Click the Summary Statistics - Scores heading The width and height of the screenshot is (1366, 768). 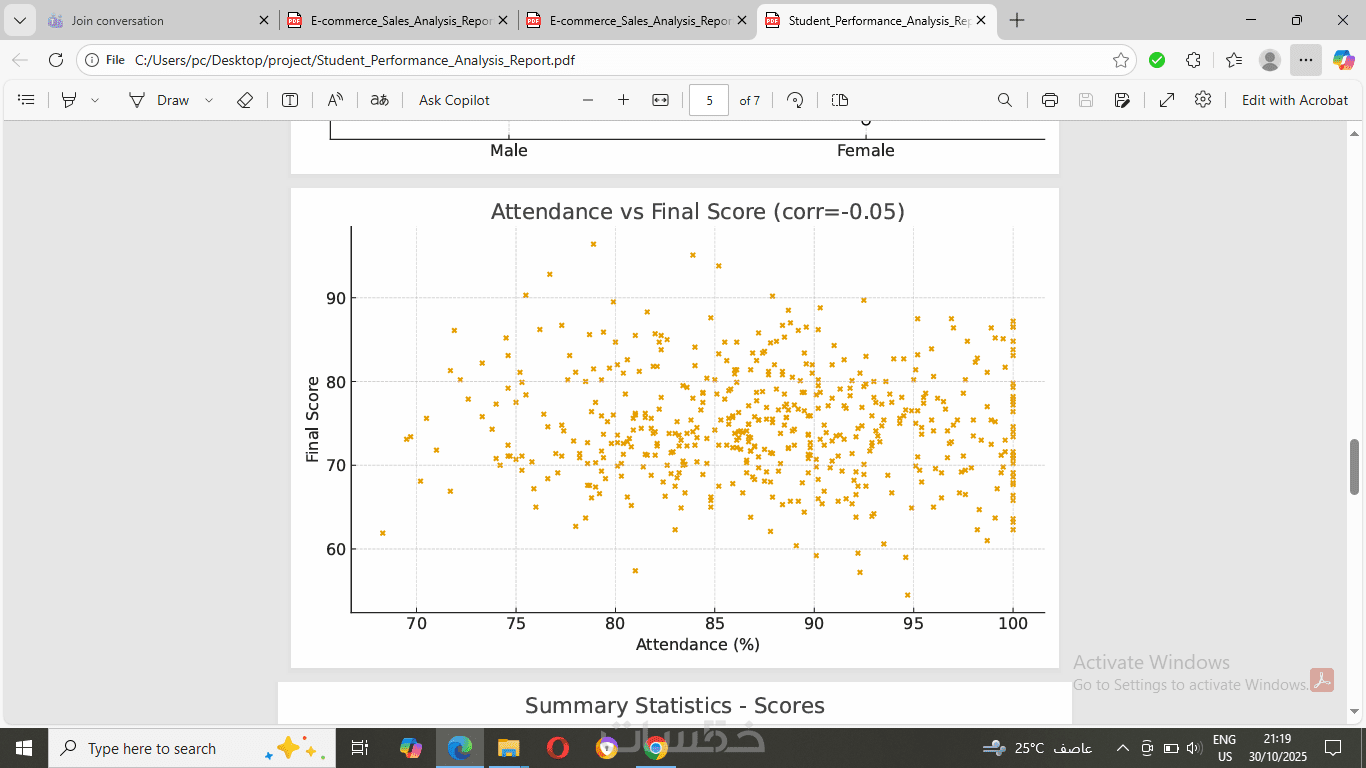pos(675,706)
